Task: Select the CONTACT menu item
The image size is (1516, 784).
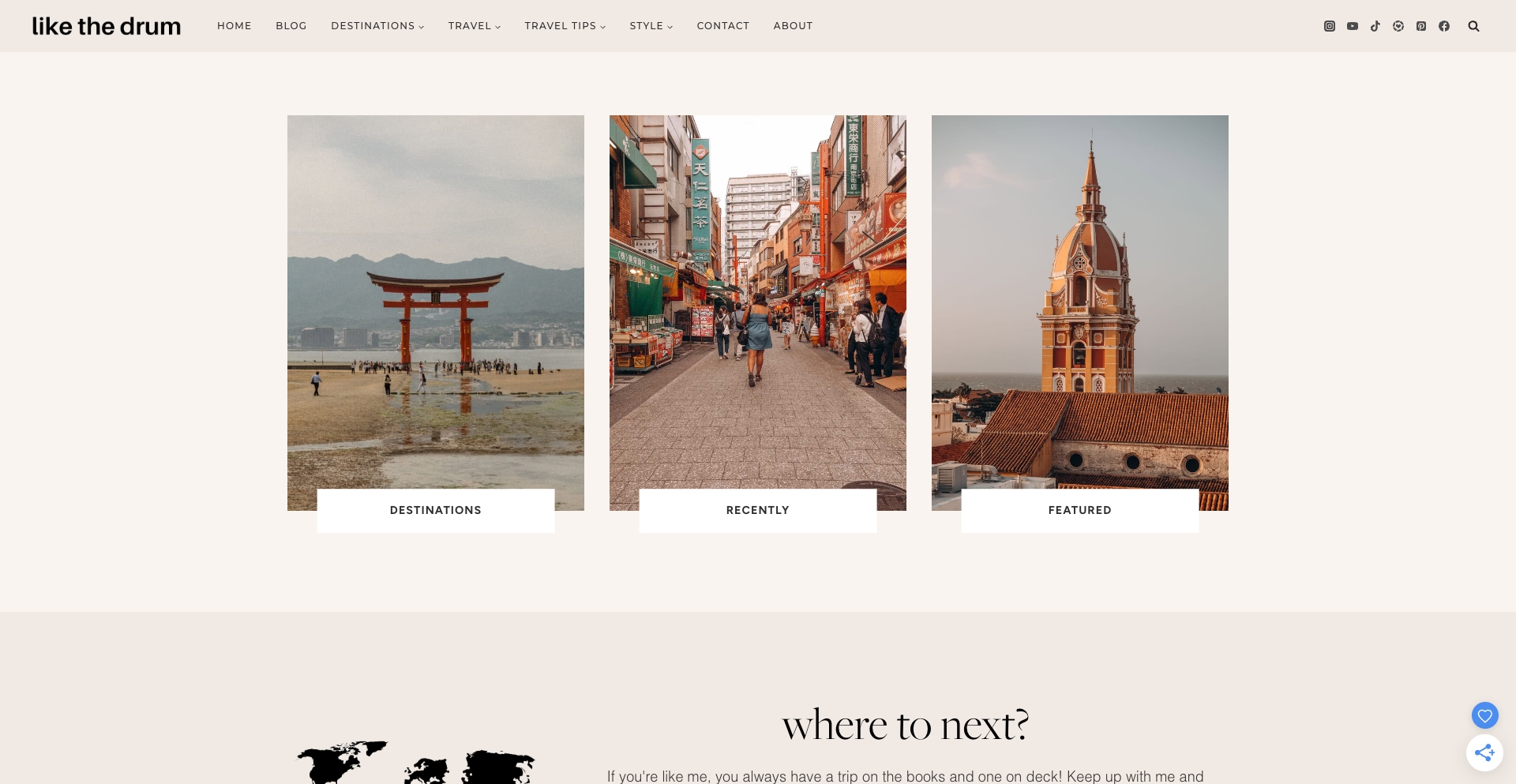Action: [722, 25]
